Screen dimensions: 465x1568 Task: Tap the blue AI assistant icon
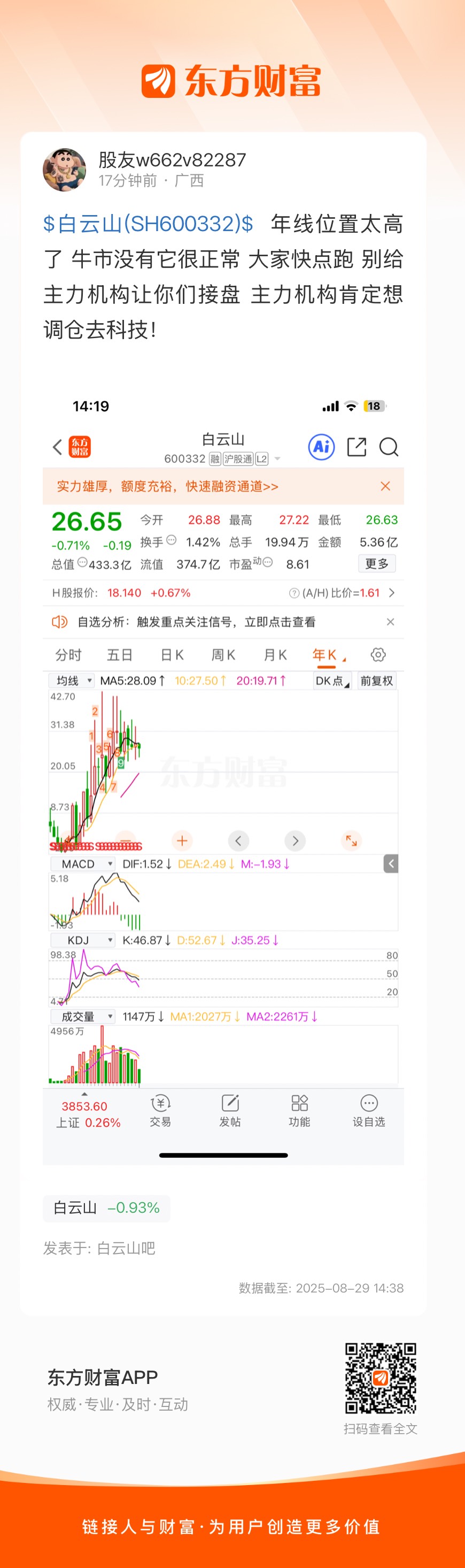coord(322,447)
